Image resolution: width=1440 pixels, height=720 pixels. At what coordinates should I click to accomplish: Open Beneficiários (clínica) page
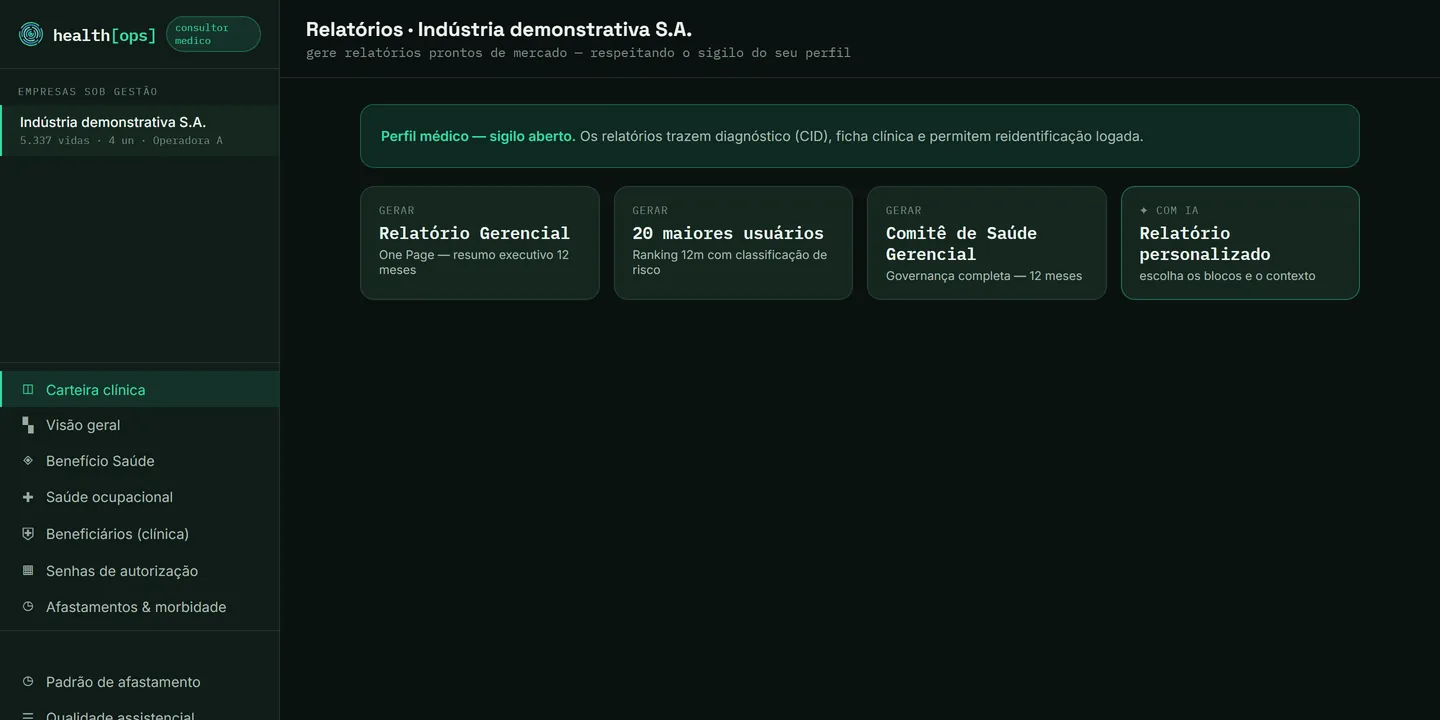(140, 534)
